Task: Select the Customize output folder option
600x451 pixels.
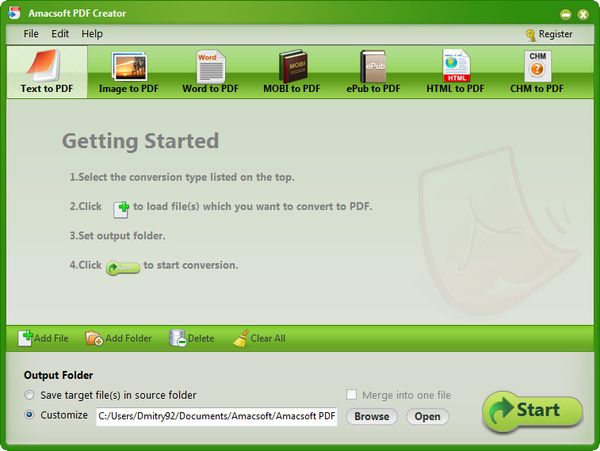Action: coord(56,415)
